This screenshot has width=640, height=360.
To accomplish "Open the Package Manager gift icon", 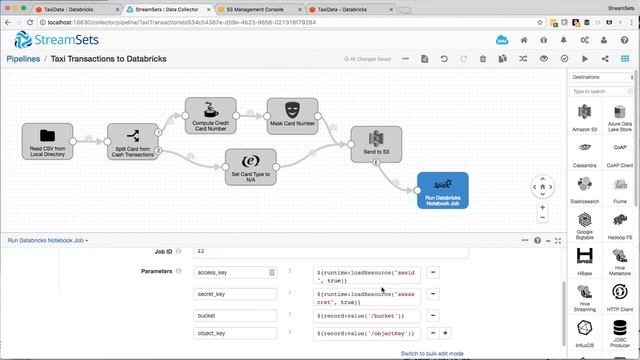I will tap(544, 40).
